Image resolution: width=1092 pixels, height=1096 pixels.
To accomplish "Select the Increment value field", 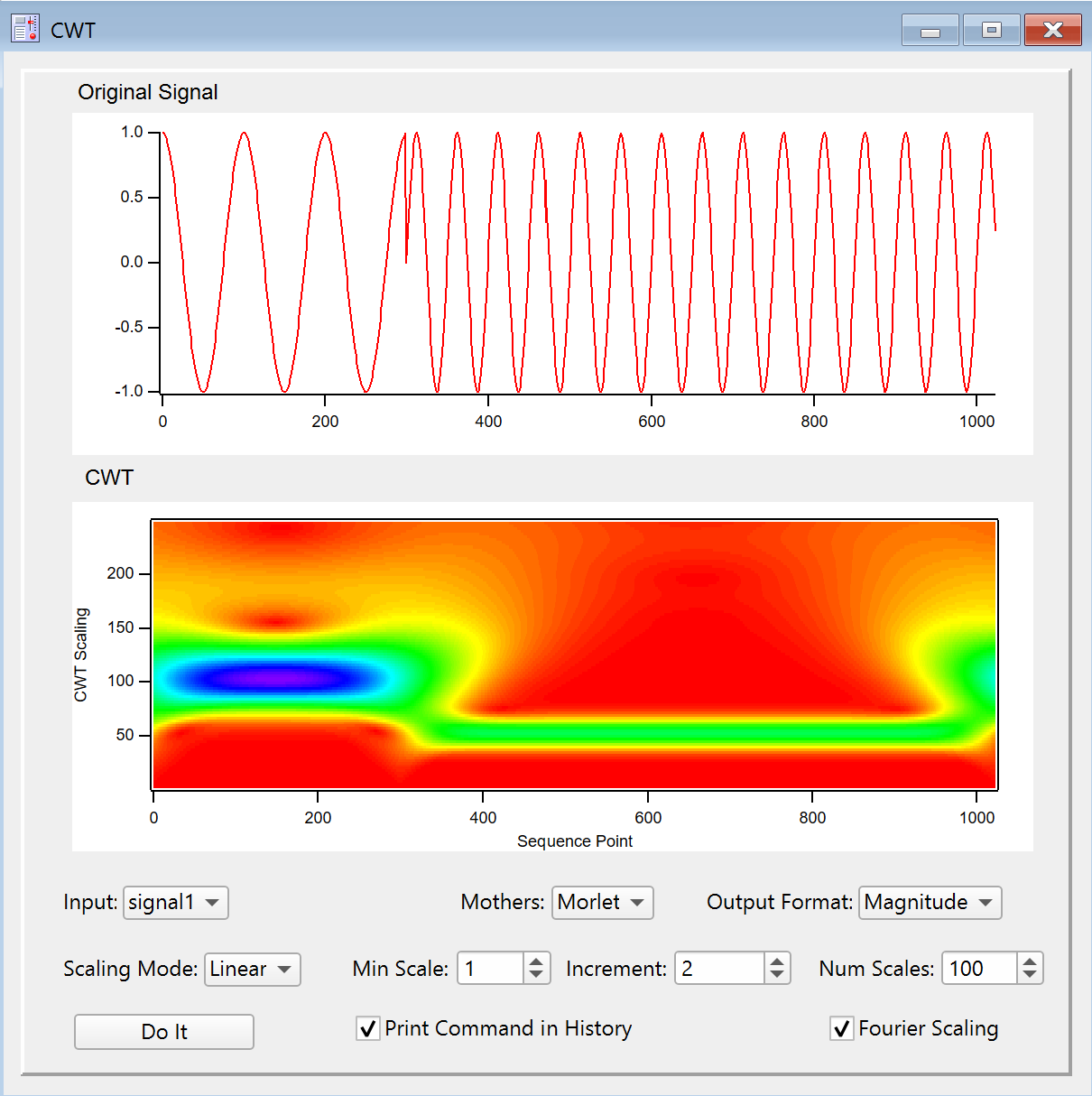I will coord(719,970).
